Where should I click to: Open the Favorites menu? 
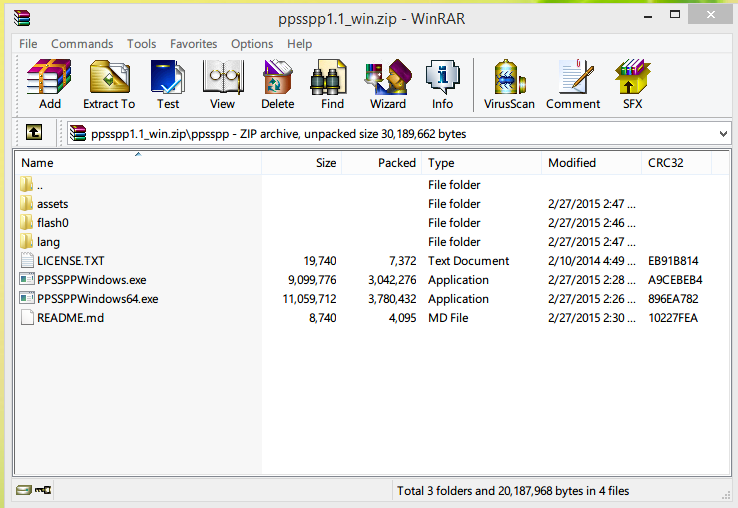(x=193, y=44)
